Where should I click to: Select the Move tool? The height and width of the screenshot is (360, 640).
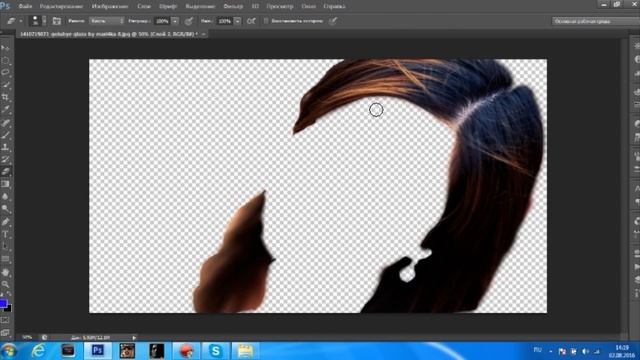(5, 48)
